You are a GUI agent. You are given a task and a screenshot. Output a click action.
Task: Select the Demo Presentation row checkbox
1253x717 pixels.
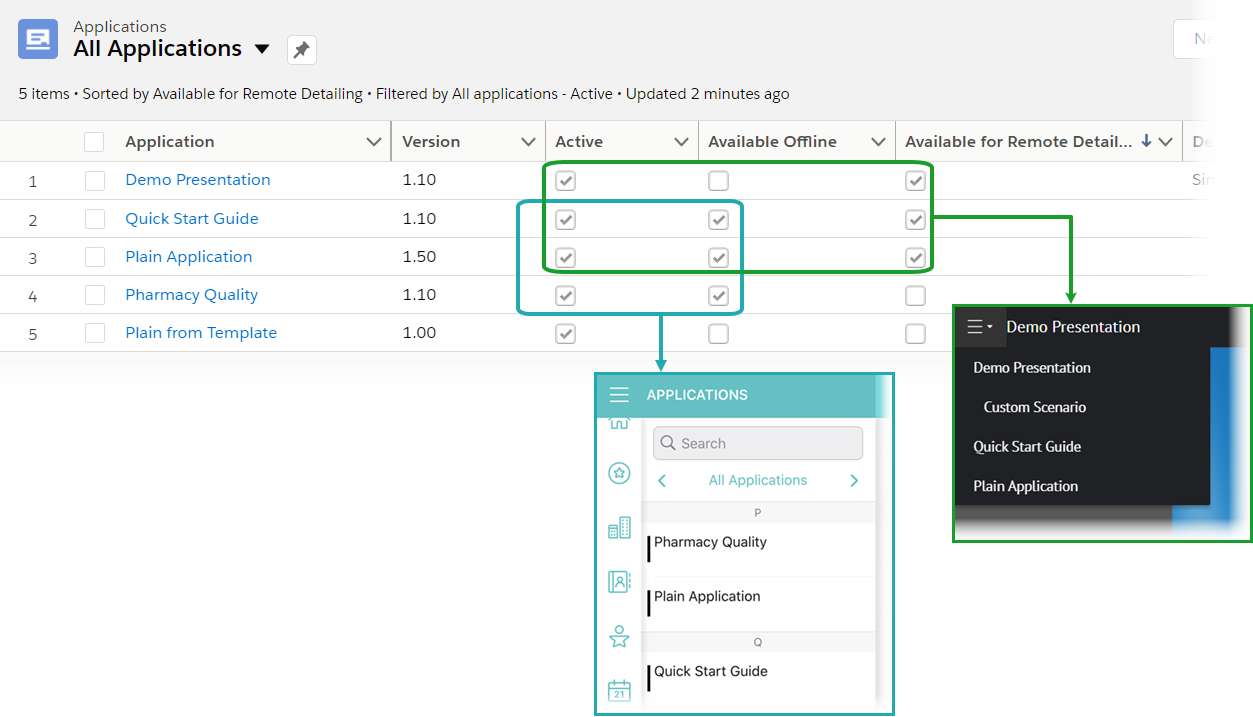pyautogui.click(x=95, y=181)
